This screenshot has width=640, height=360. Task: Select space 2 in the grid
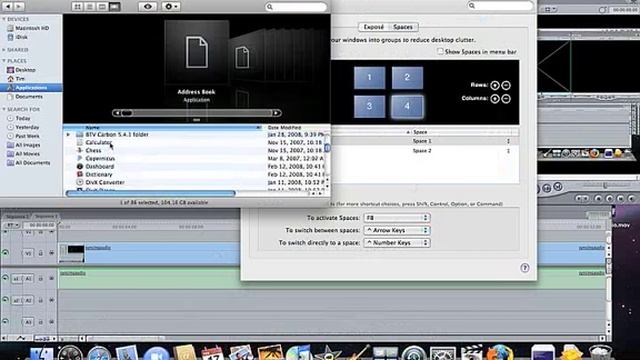[x=407, y=77]
